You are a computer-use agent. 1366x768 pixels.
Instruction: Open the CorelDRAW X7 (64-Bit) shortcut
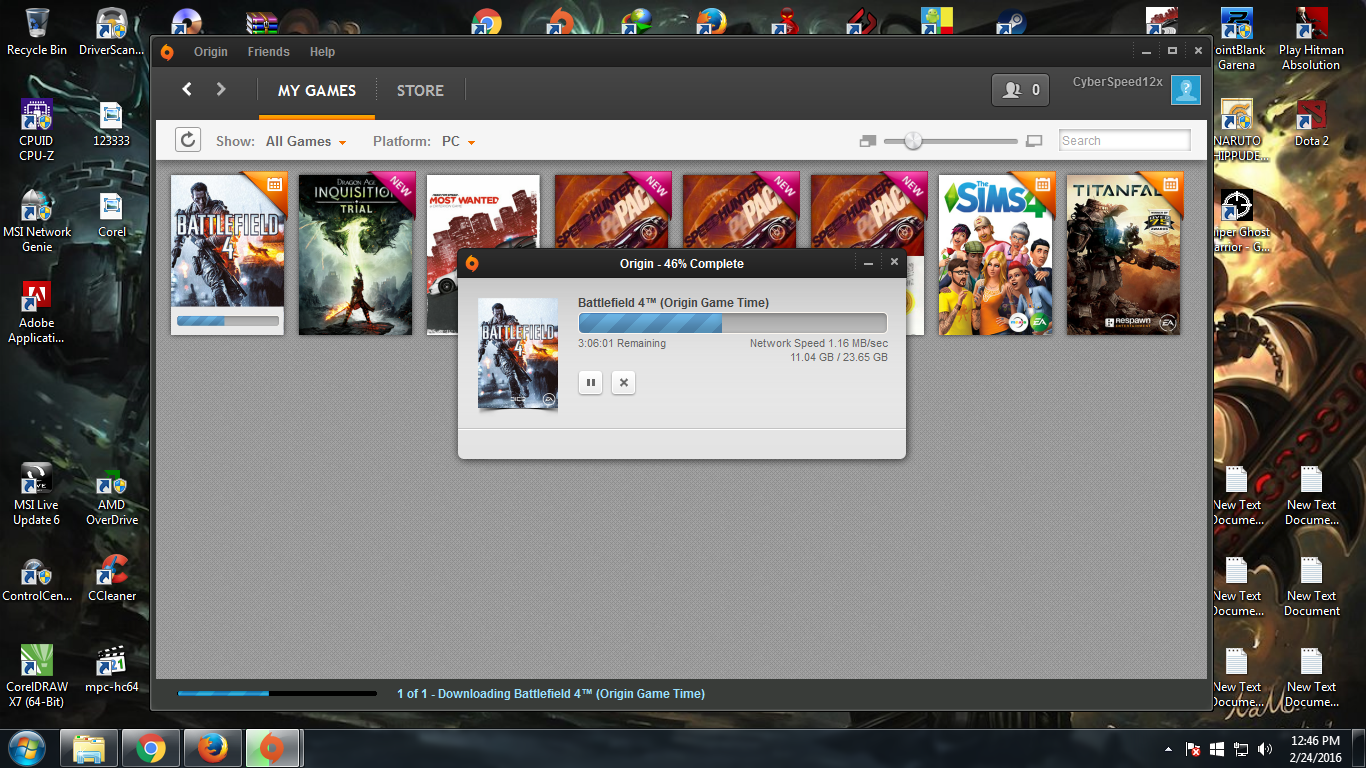click(x=37, y=676)
